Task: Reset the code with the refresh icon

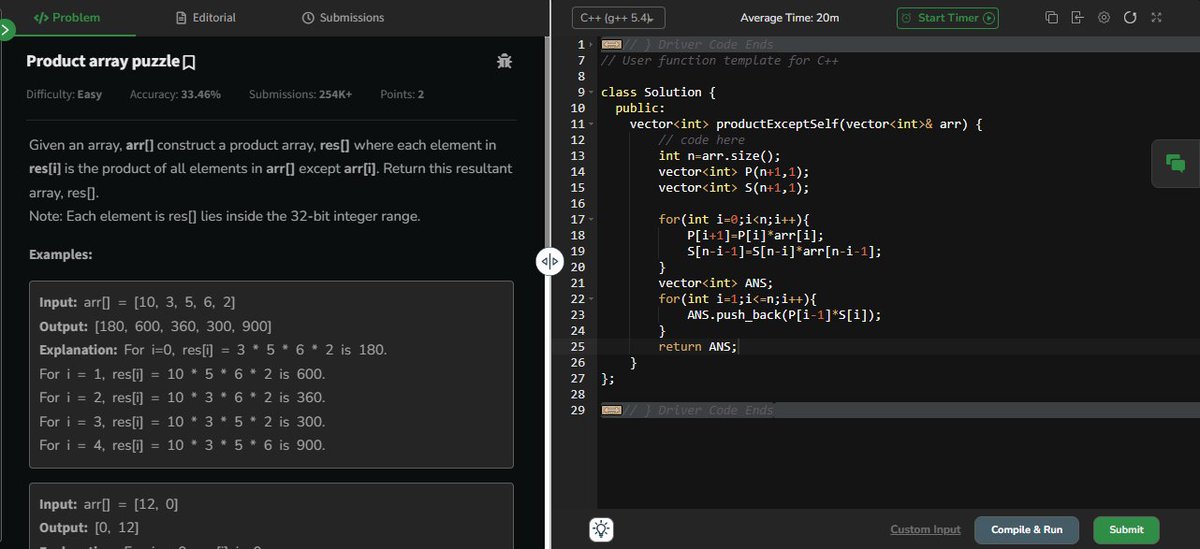Action: [1130, 18]
